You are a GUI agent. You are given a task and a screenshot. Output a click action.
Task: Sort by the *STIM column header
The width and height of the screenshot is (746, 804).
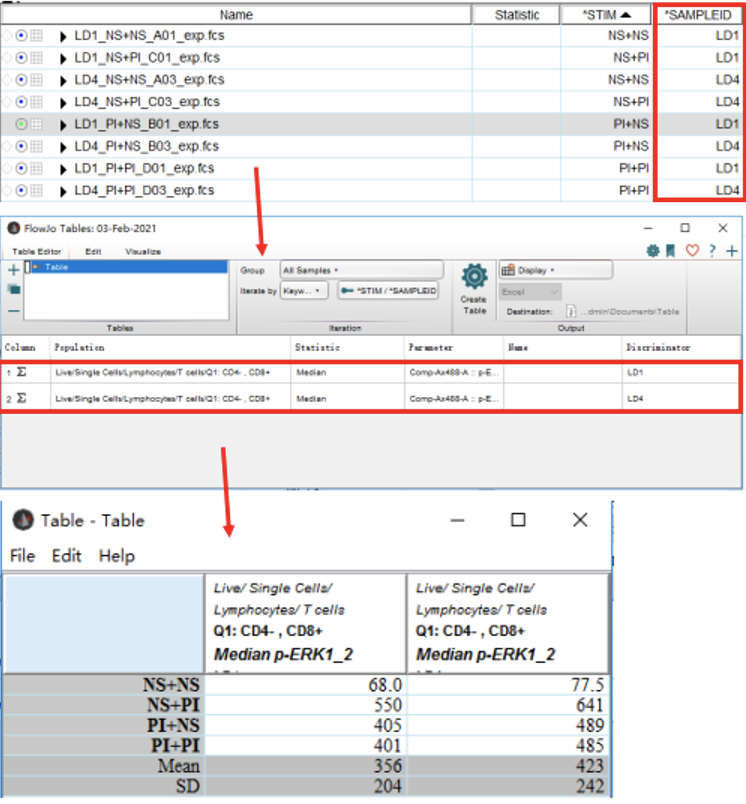click(607, 15)
